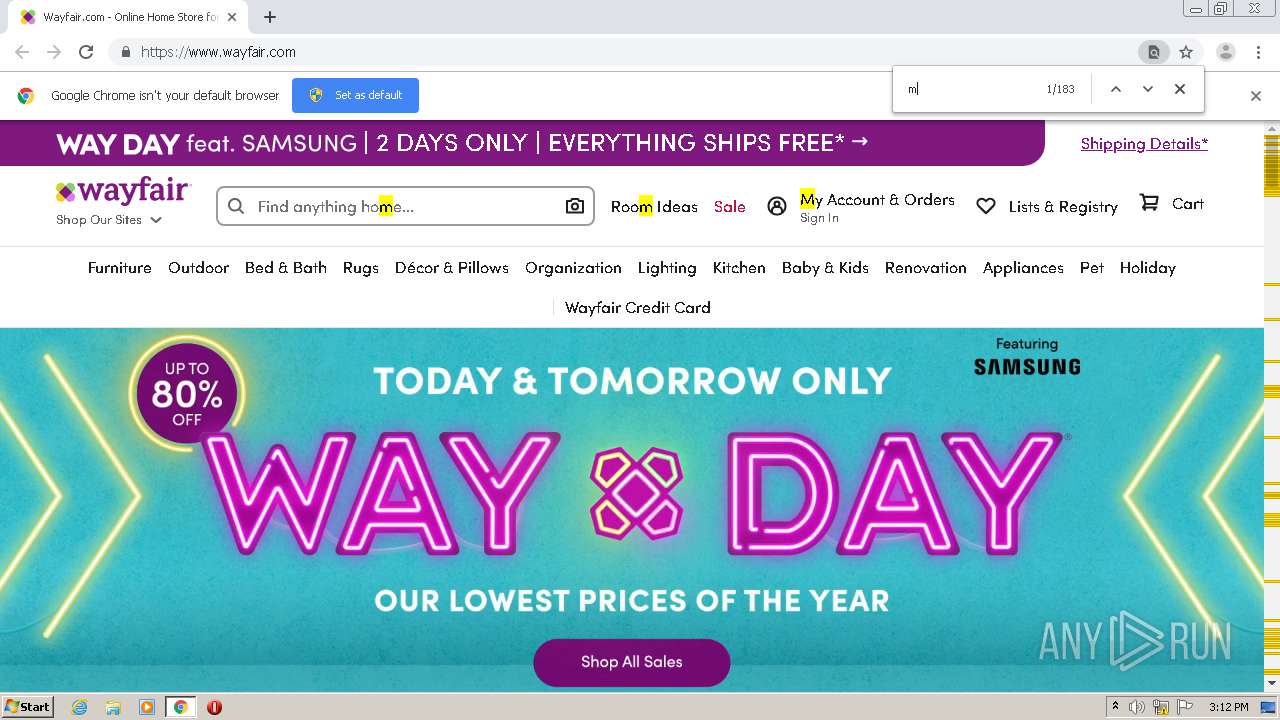This screenshot has height=720, width=1280.
Task: Click the Set as default button
Action: 355,95
